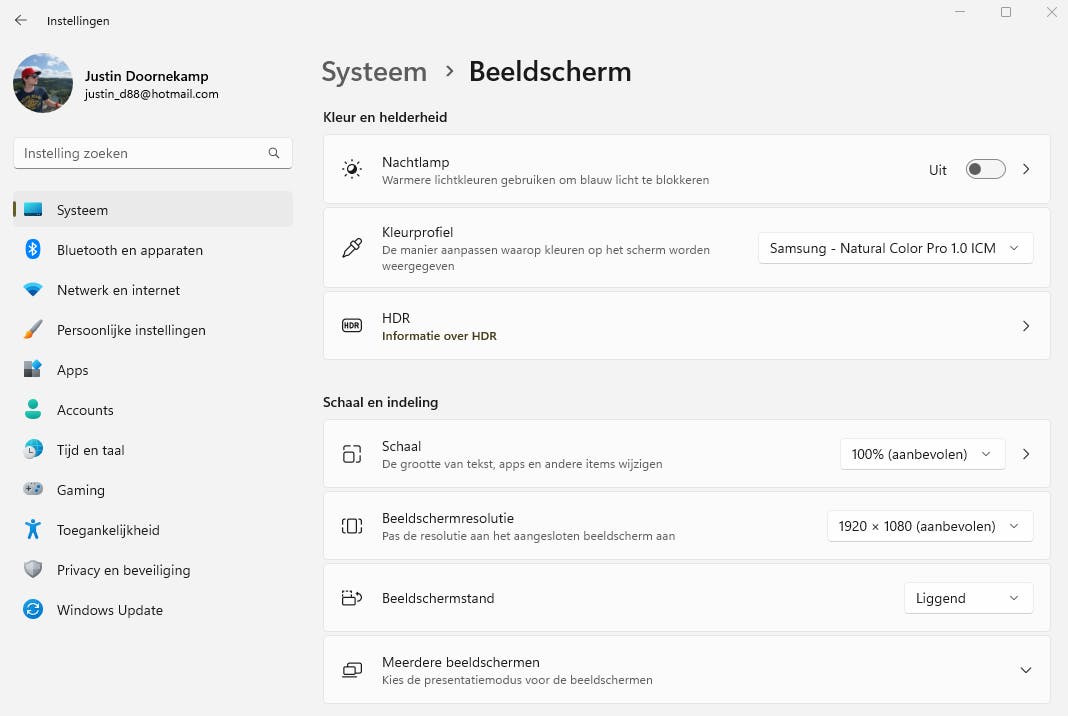Screen dimensions: 1068x716
Task: Click the Toegankelijkheid accessibility icon
Action: pyautogui.click(x=33, y=530)
